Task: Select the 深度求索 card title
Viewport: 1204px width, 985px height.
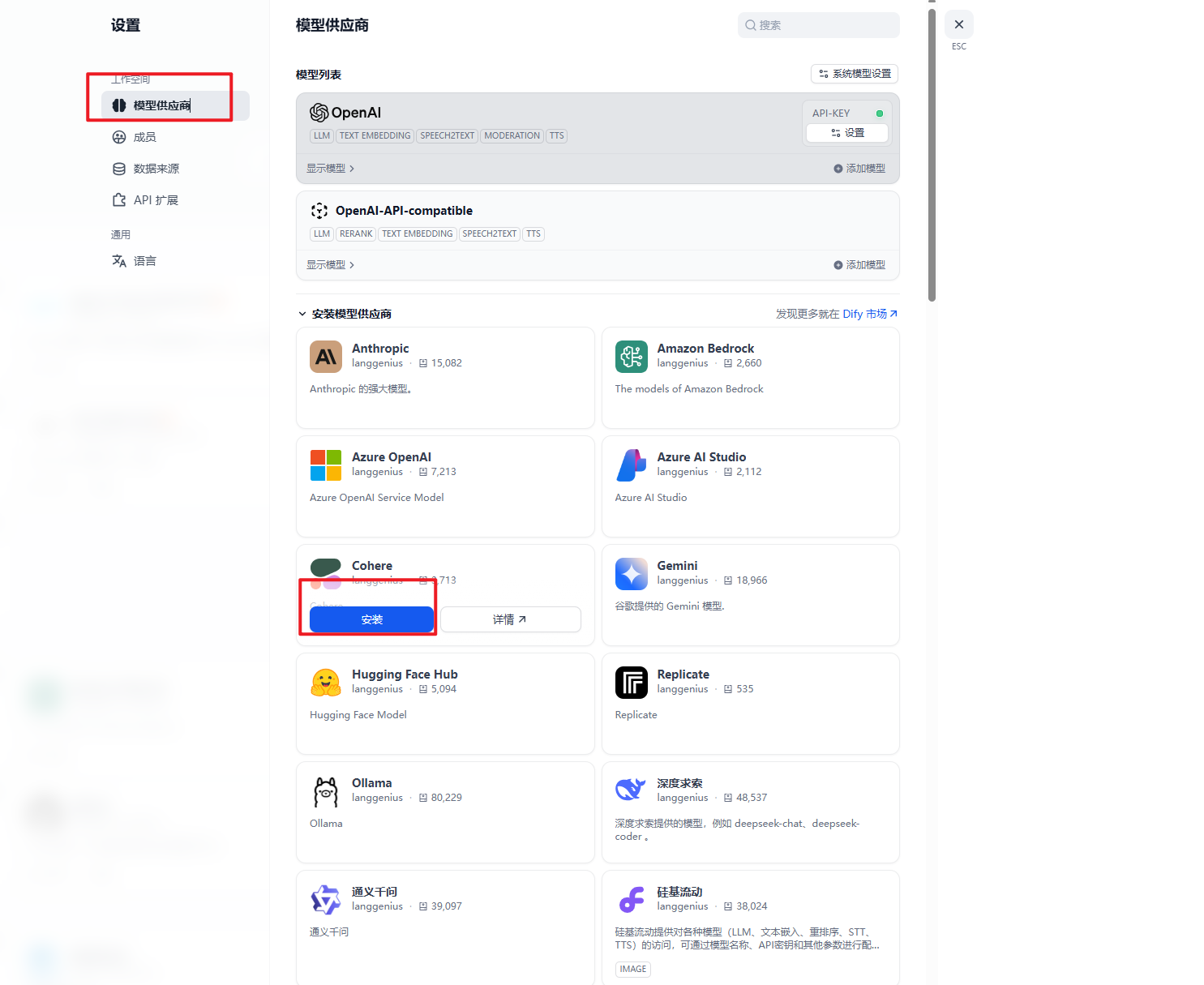Action: [680, 783]
